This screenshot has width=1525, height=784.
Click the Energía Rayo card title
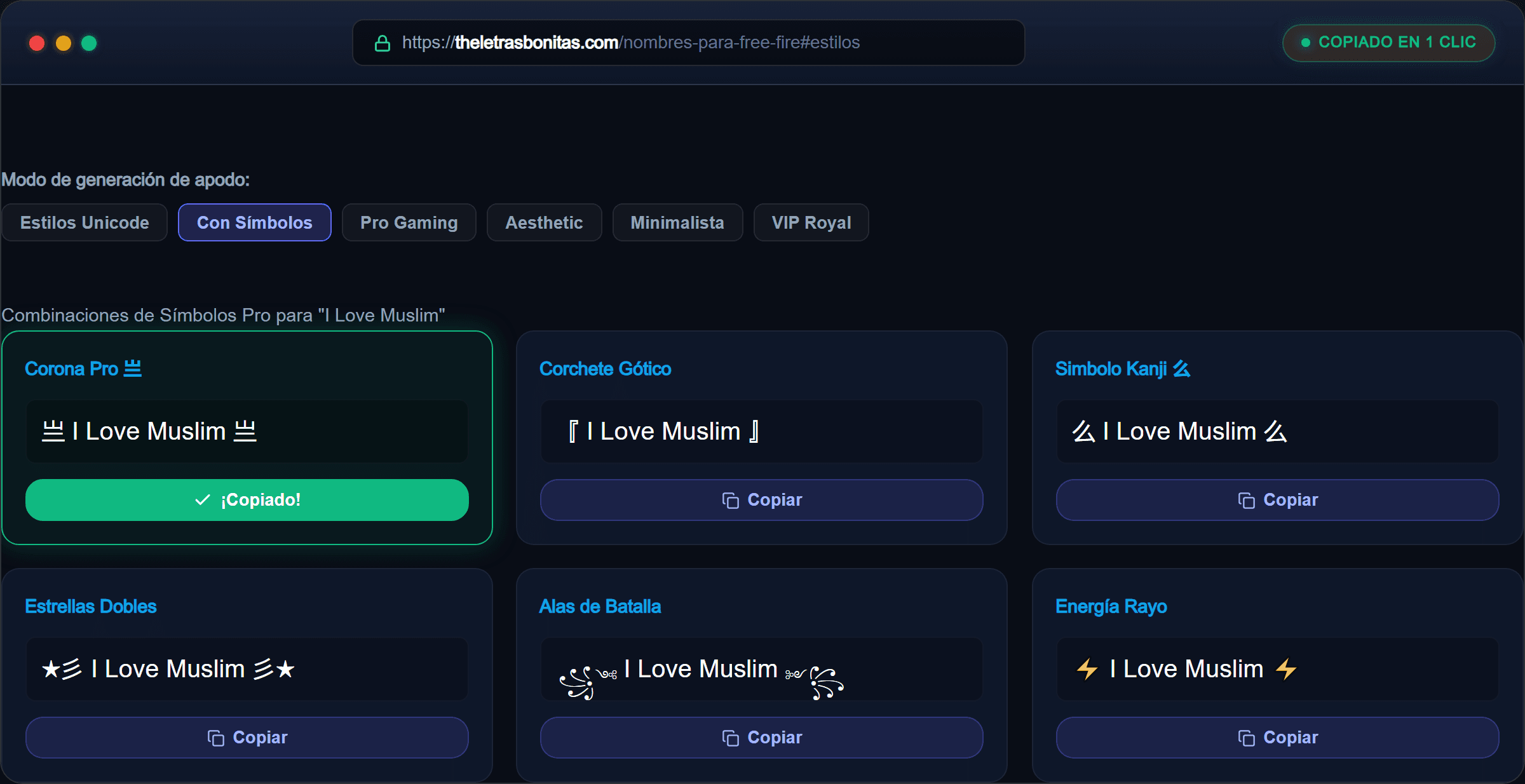1111,606
